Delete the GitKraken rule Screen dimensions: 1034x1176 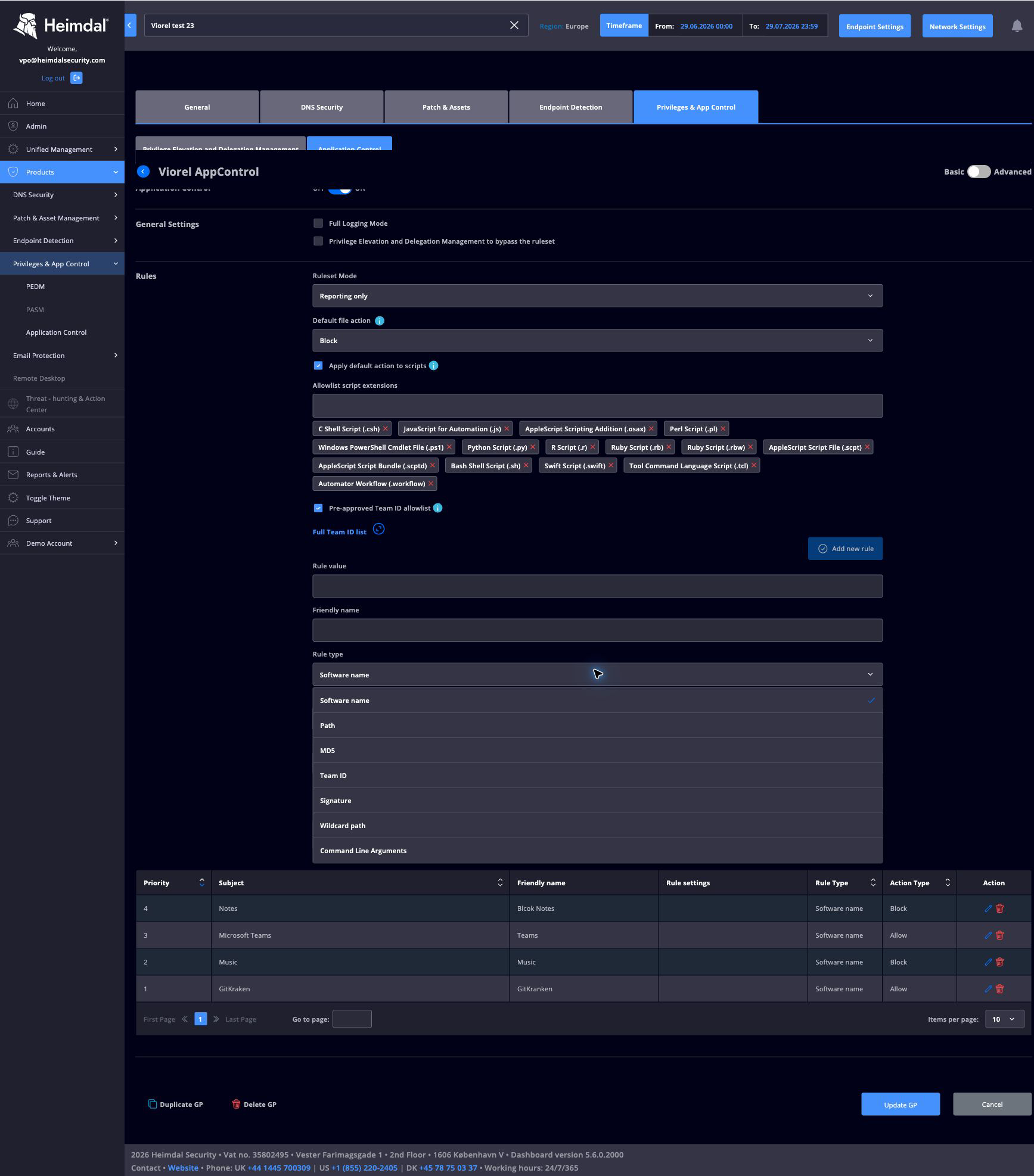[x=1000, y=989]
